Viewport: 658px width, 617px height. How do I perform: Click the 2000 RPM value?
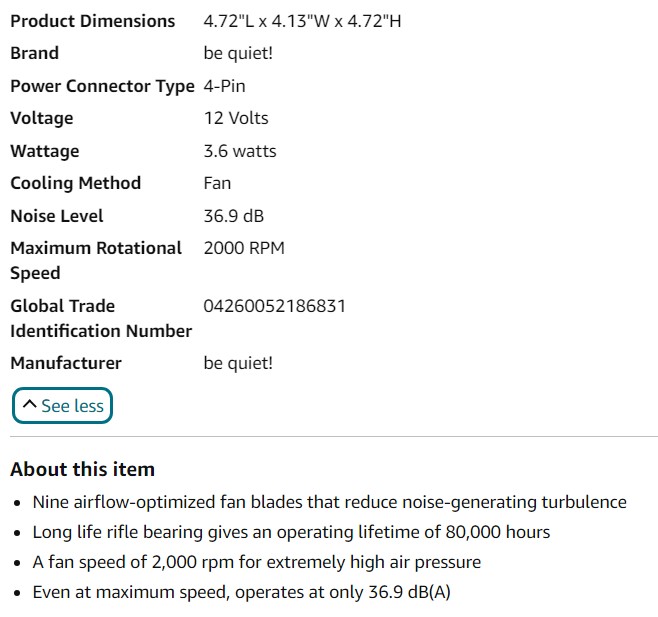pos(244,248)
